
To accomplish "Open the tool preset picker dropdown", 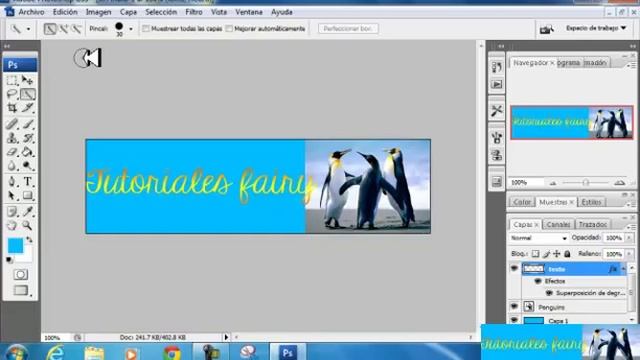I will coord(28,29).
